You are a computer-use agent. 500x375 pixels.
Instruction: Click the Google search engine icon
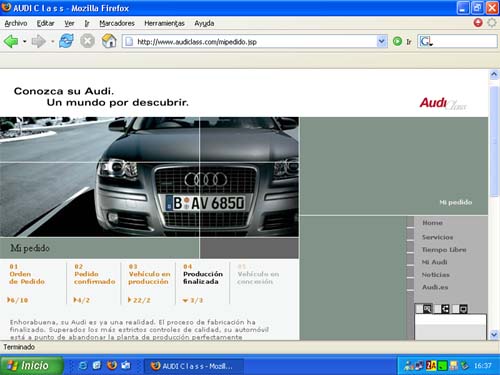coord(426,42)
